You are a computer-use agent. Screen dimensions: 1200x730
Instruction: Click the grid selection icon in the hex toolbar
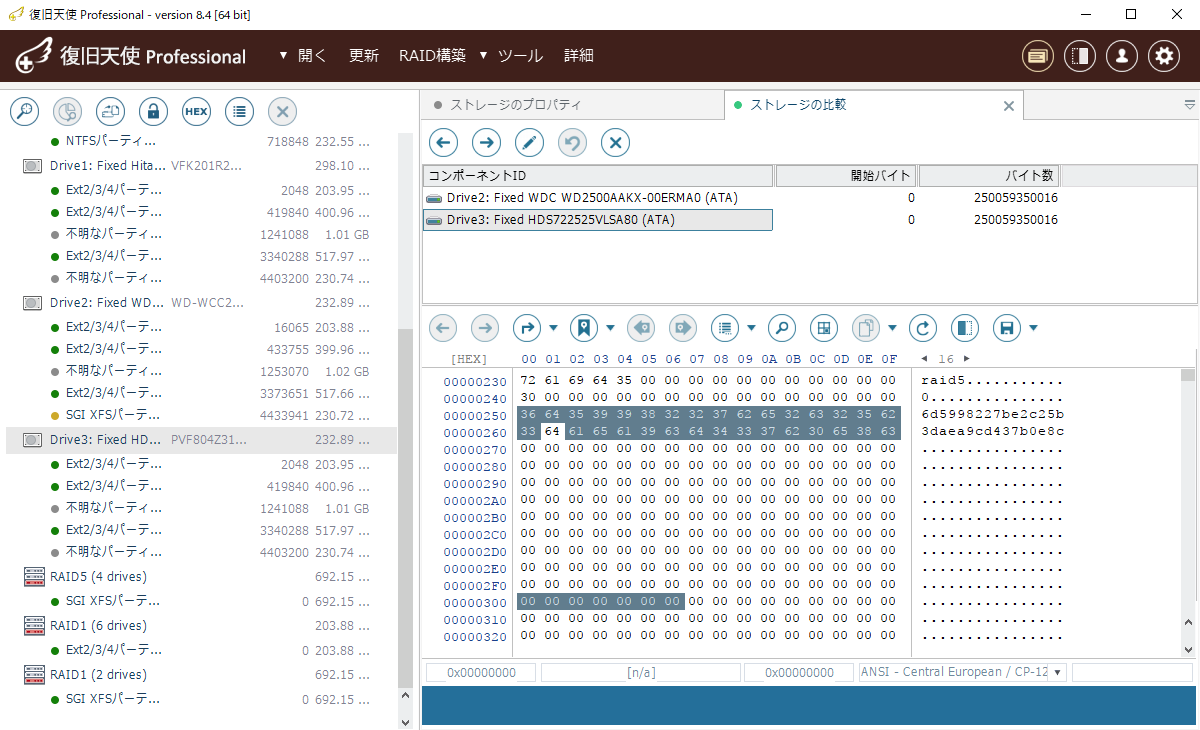pos(823,327)
